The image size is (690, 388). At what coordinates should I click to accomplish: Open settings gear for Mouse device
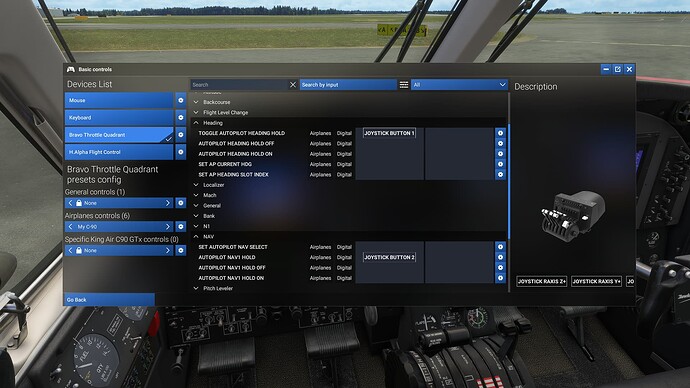[180, 100]
